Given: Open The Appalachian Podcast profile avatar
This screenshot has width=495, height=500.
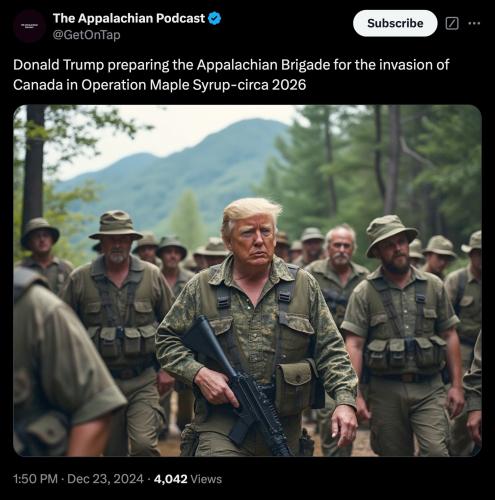Looking at the screenshot, I should [29, 26].
